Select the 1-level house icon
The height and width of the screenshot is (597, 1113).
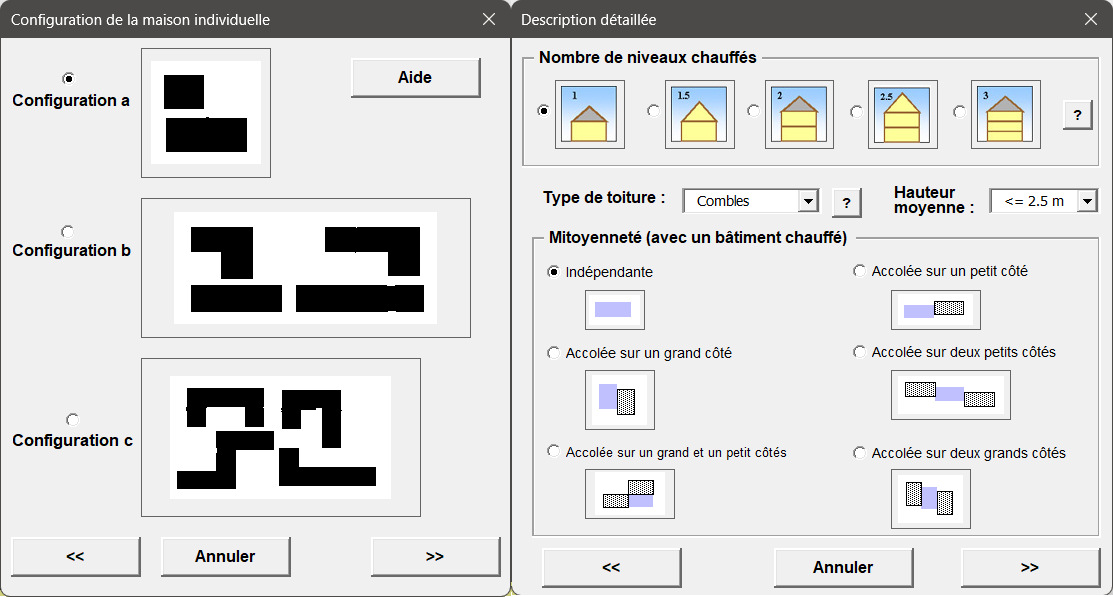(589, 114)
